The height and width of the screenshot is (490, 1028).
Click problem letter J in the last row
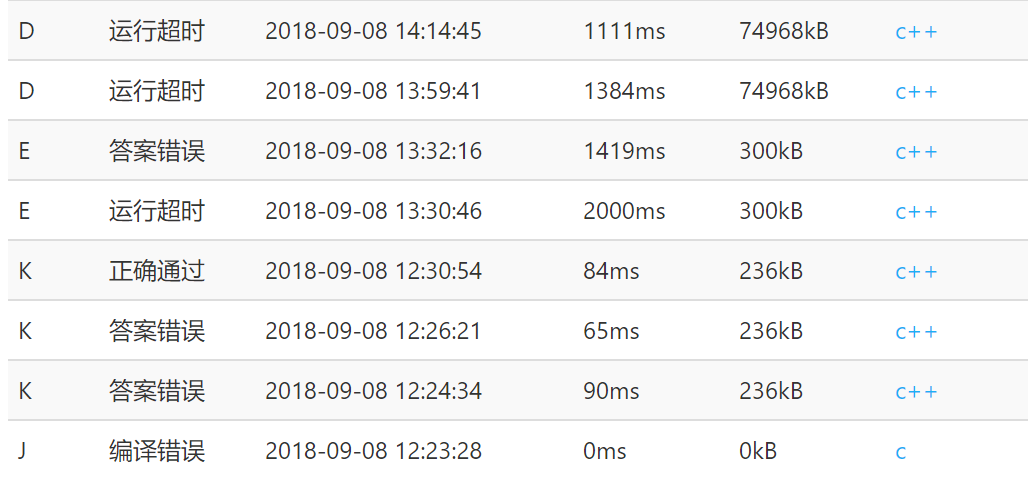(23, 451)
